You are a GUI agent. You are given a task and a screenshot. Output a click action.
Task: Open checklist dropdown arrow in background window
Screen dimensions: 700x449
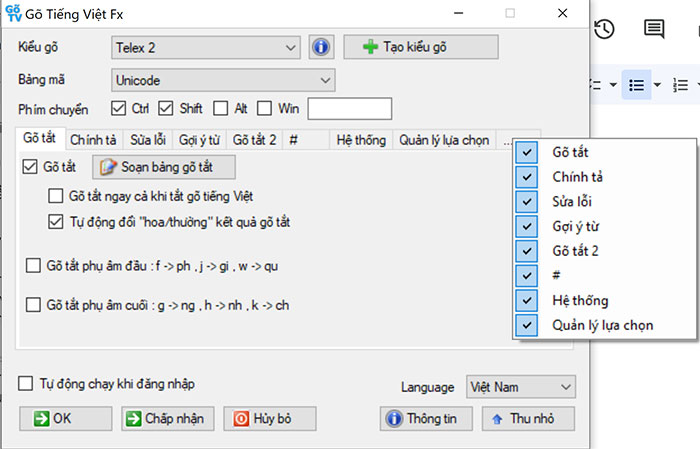click(613, 84)
